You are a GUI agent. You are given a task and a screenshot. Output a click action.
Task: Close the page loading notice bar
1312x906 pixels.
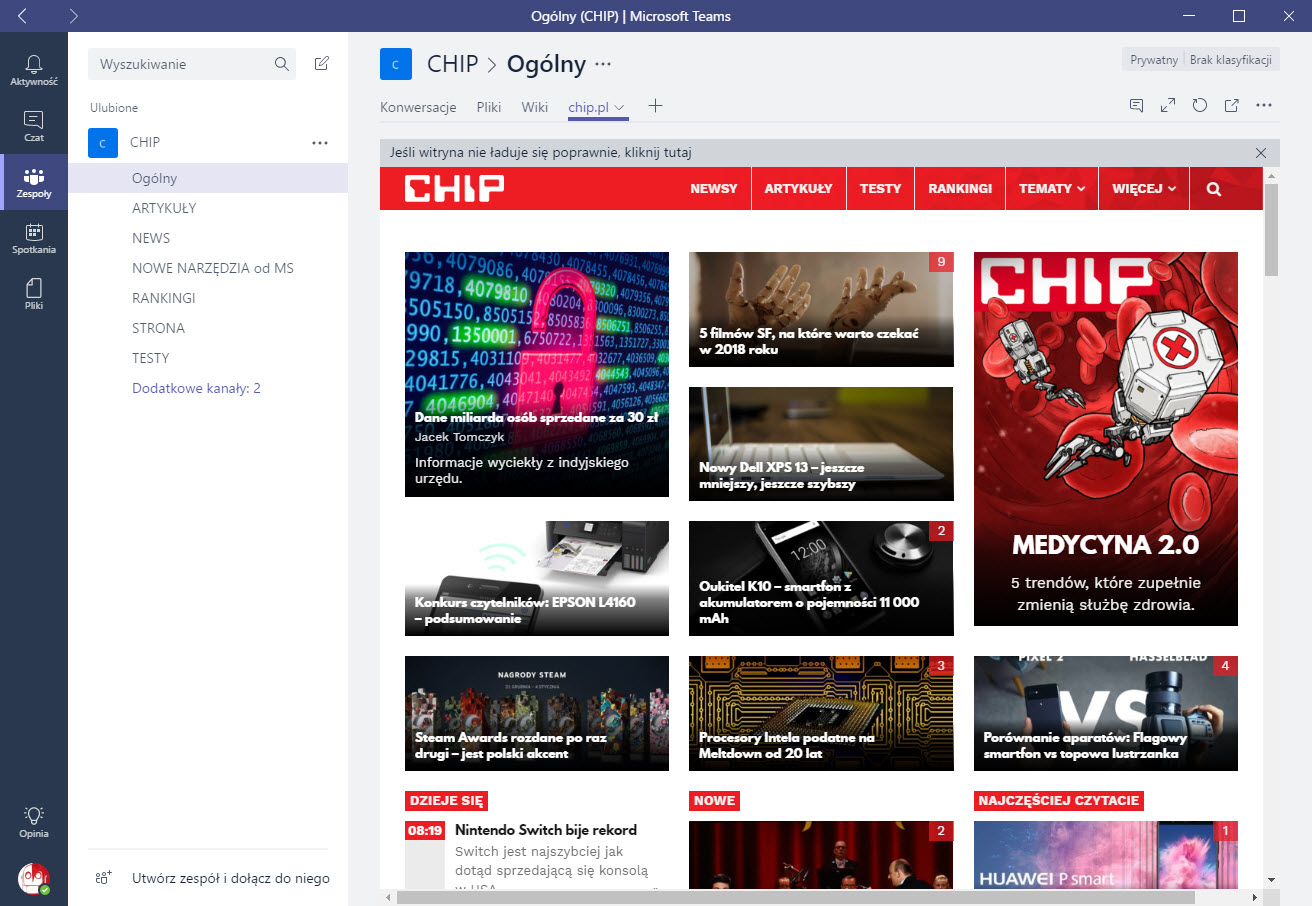(x=1261, y=153)
